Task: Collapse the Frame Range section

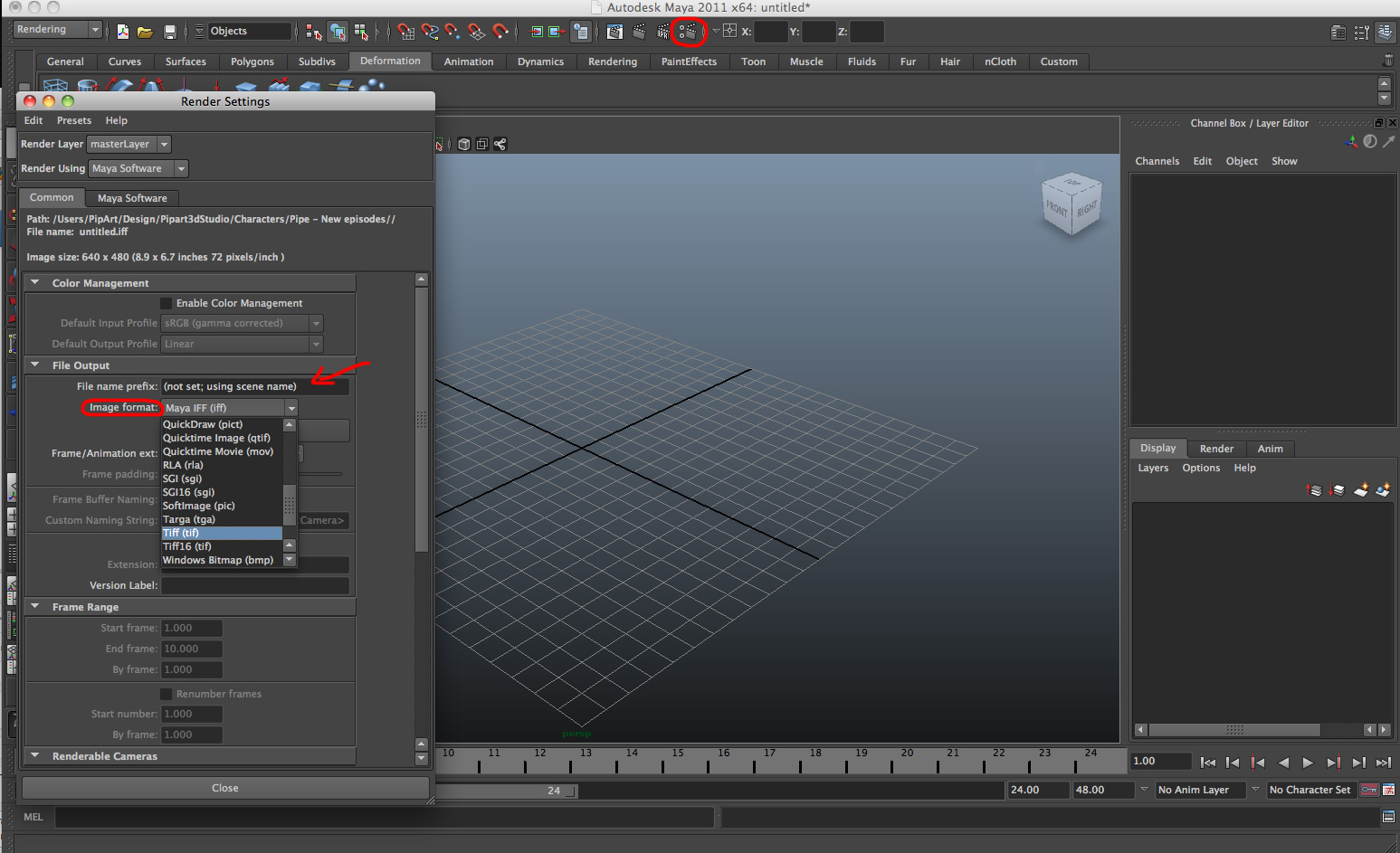Action: tap(35, 607)
